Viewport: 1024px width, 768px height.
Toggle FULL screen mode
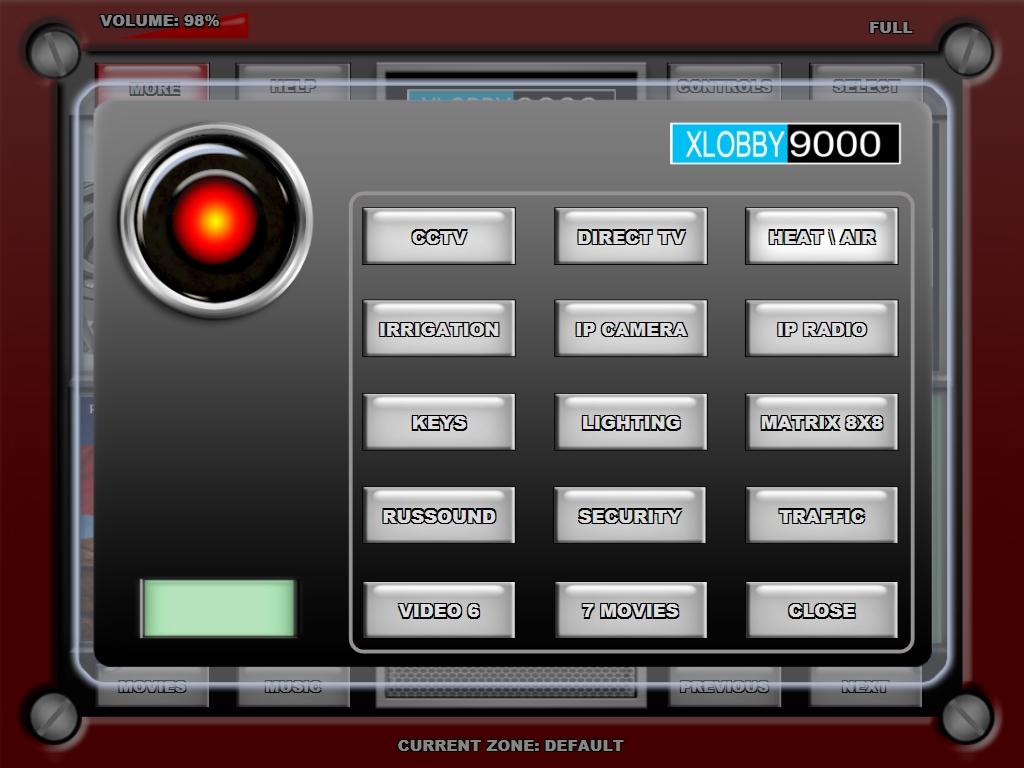890,27
